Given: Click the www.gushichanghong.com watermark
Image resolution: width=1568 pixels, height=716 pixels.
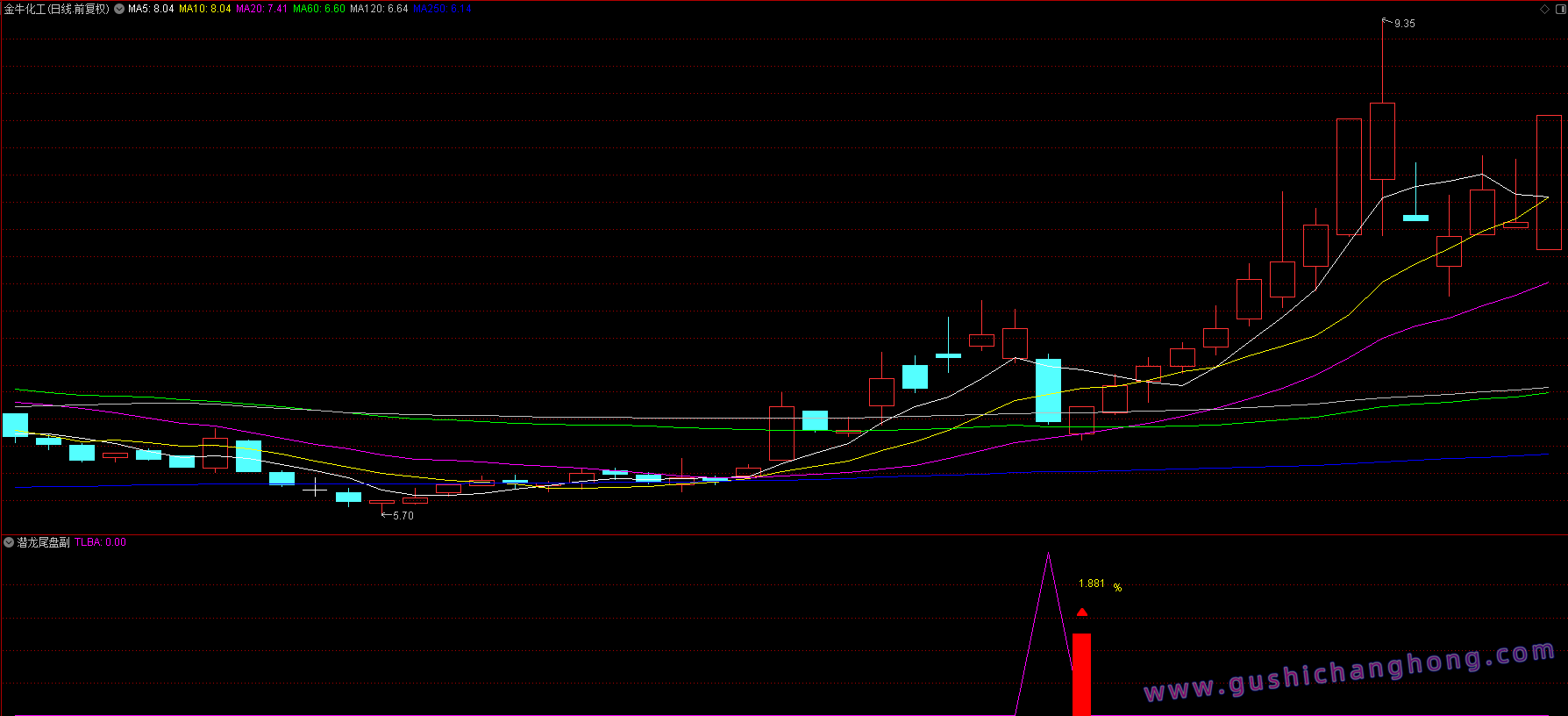Looking at the screenshot, I should (x=1349, y=671).
